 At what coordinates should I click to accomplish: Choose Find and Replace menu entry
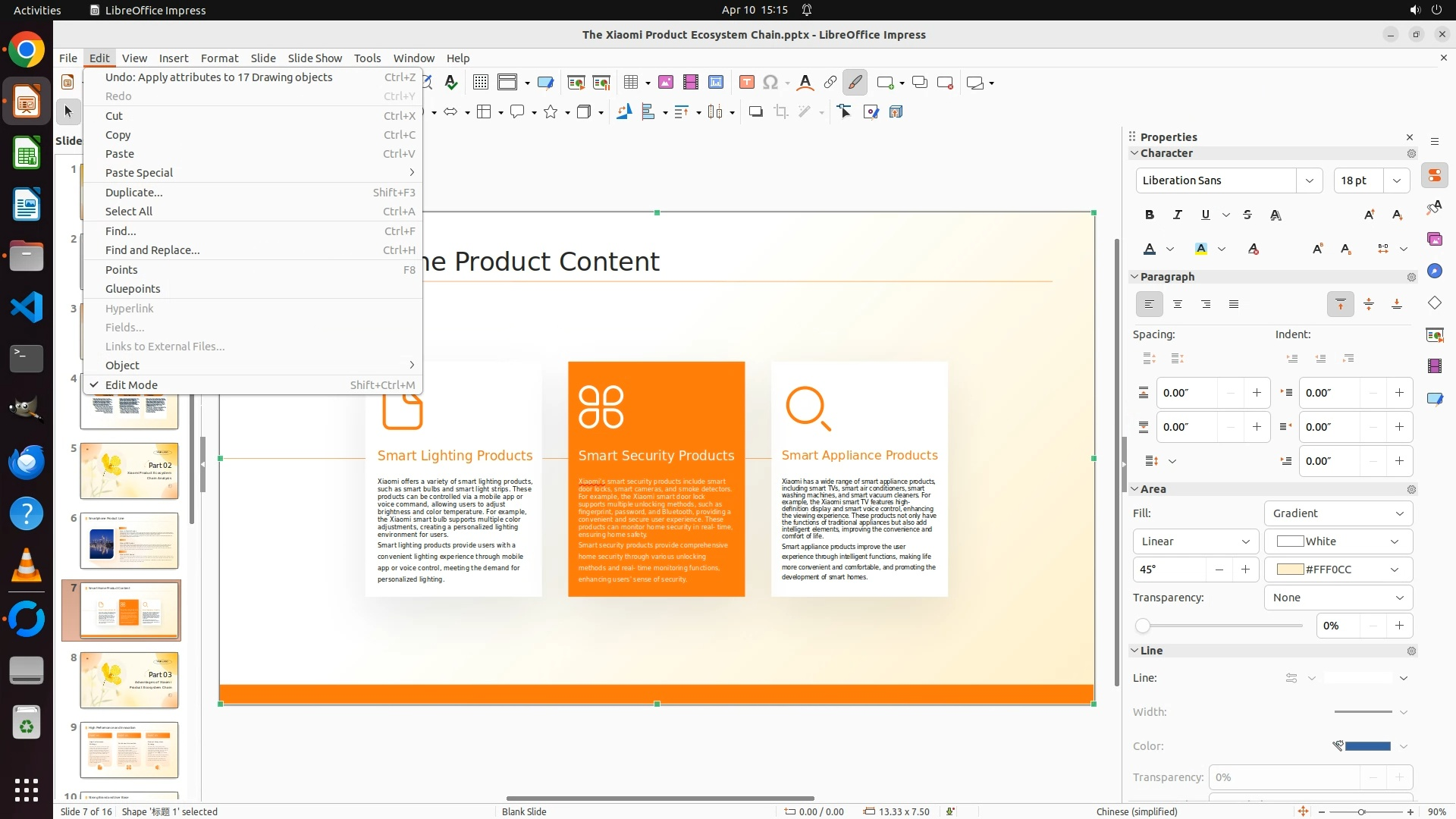pos(152,250)
